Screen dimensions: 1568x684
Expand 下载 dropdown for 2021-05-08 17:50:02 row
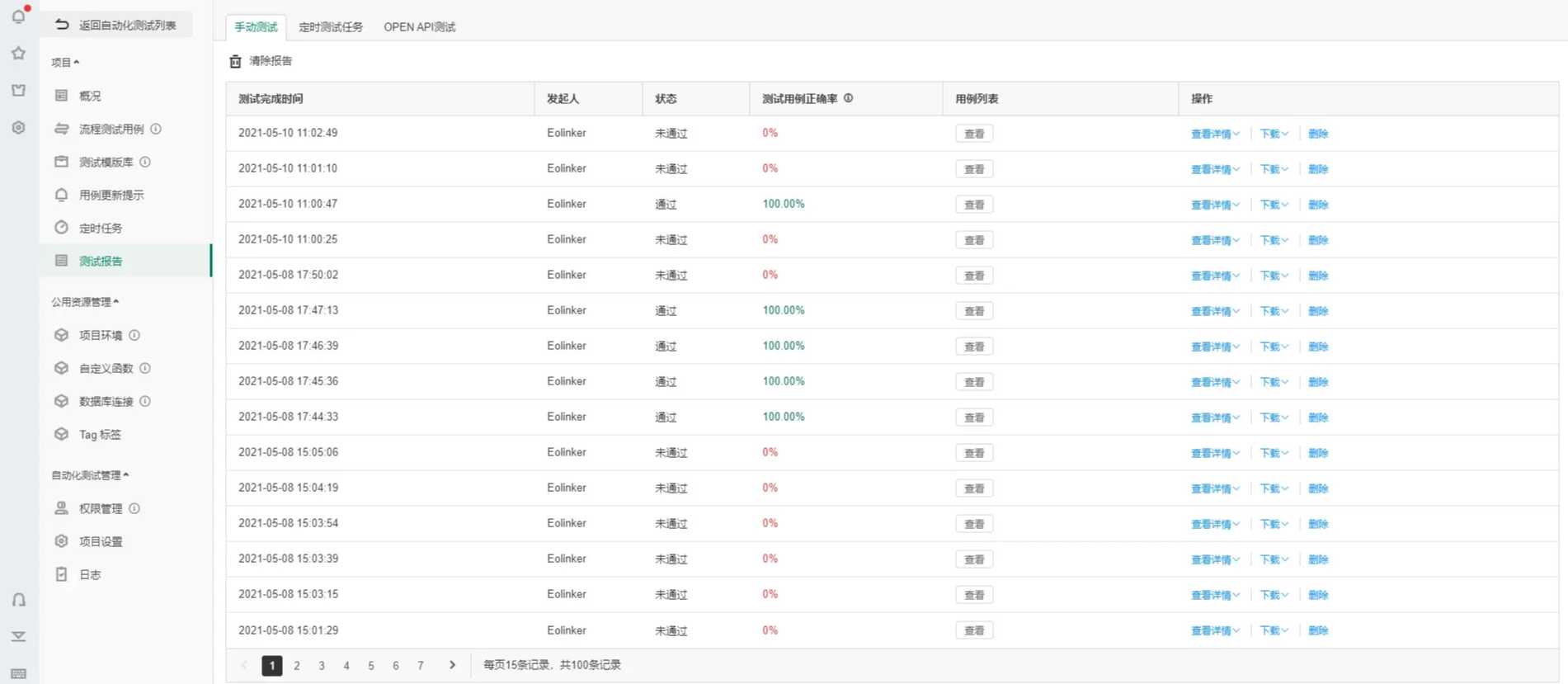1274,276
